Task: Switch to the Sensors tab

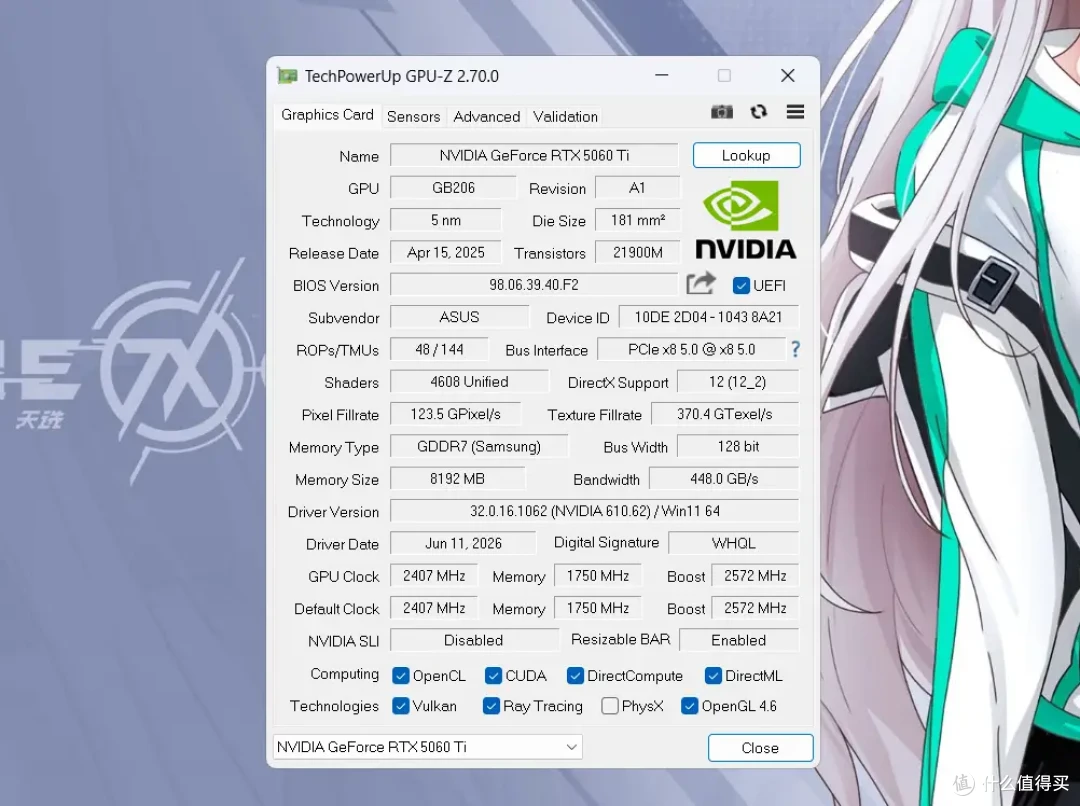Action: pos(413,116)
